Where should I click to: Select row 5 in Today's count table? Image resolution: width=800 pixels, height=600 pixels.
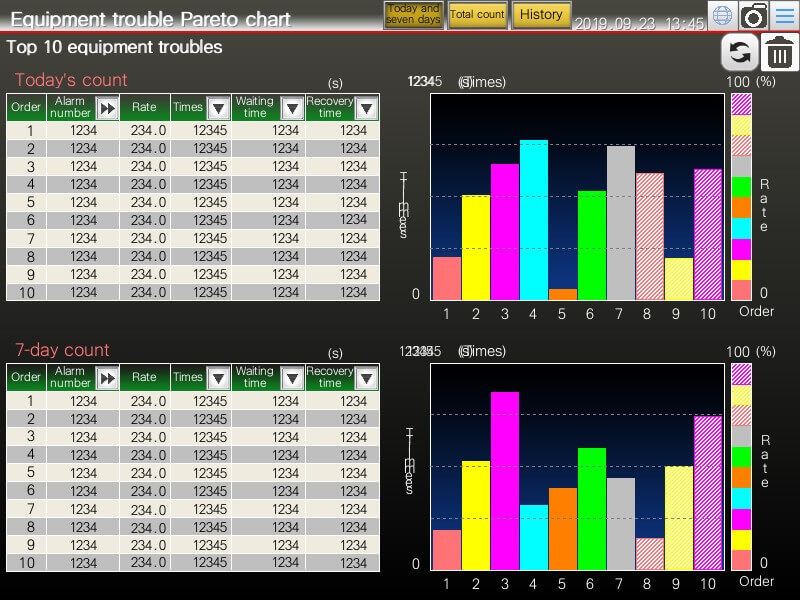click(x=193, y=202)
